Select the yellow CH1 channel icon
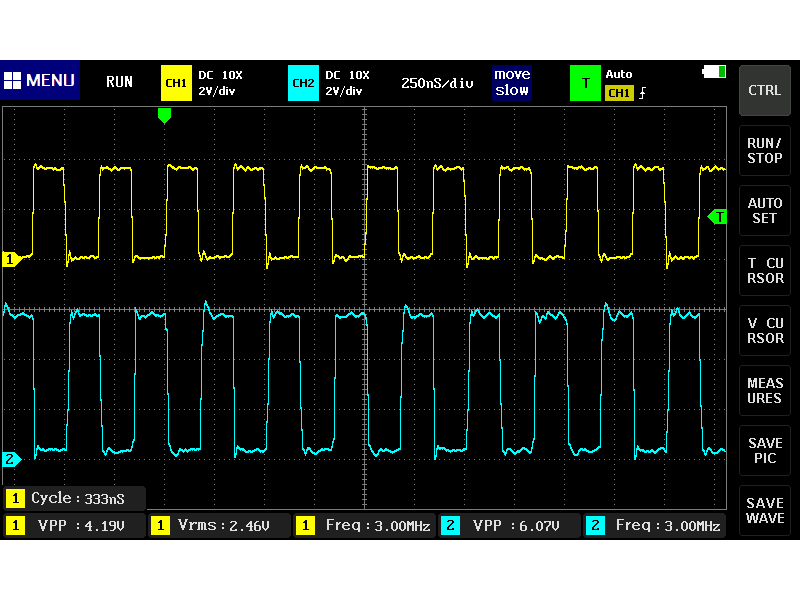Image resolution: width=800 pixels, height=600 pixels. [176, 83]
